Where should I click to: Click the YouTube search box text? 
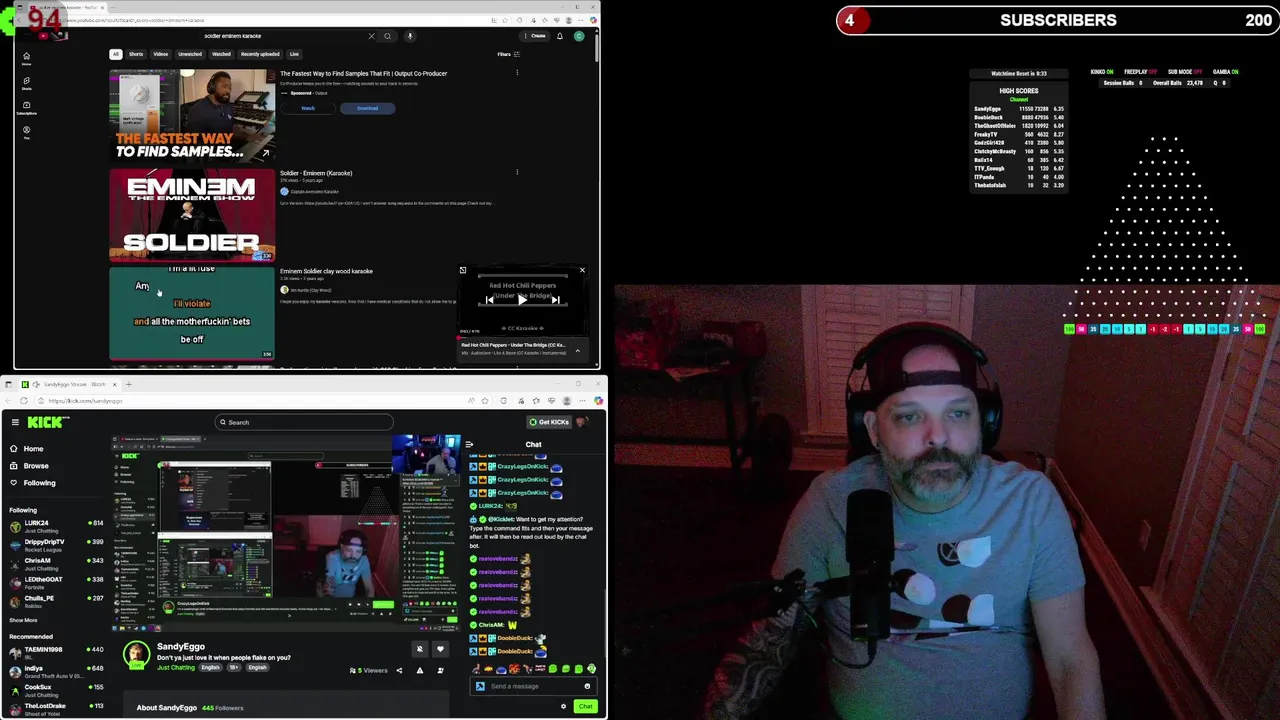233,36
